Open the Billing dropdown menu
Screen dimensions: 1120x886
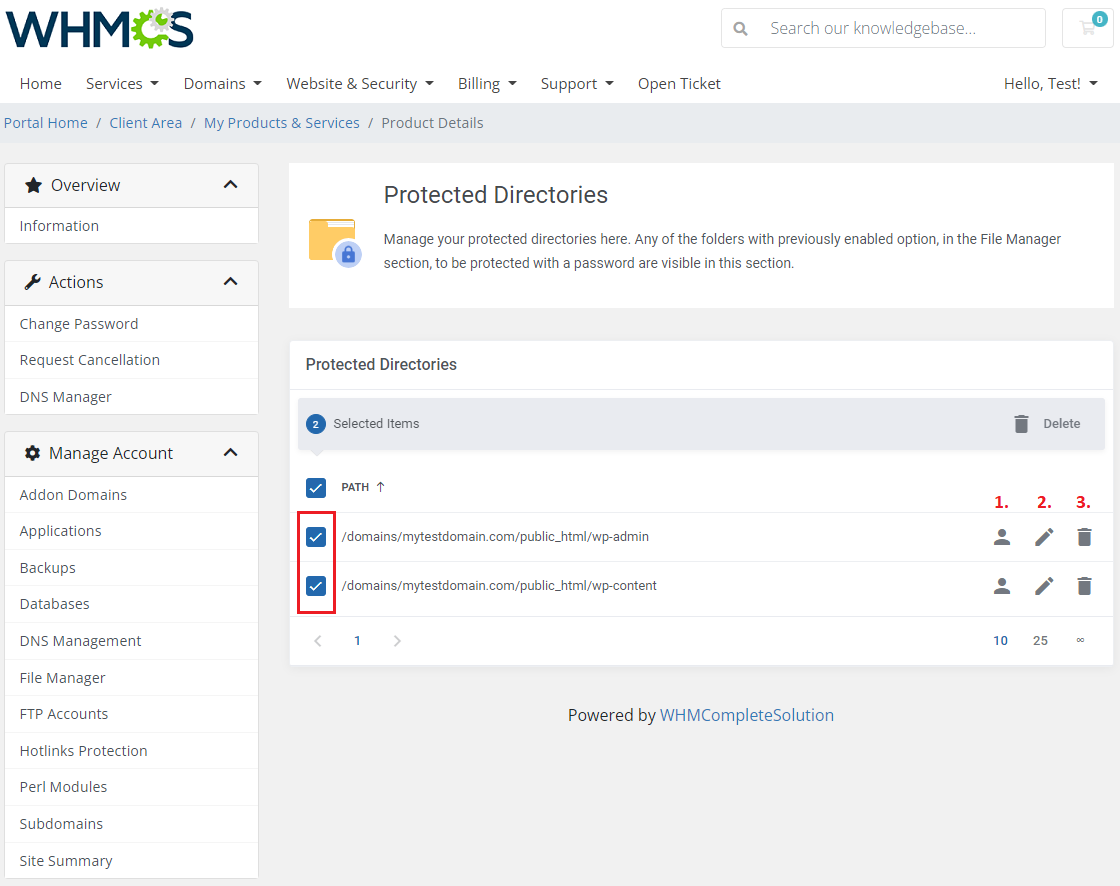pyautogui.click(x=487, y=84)
